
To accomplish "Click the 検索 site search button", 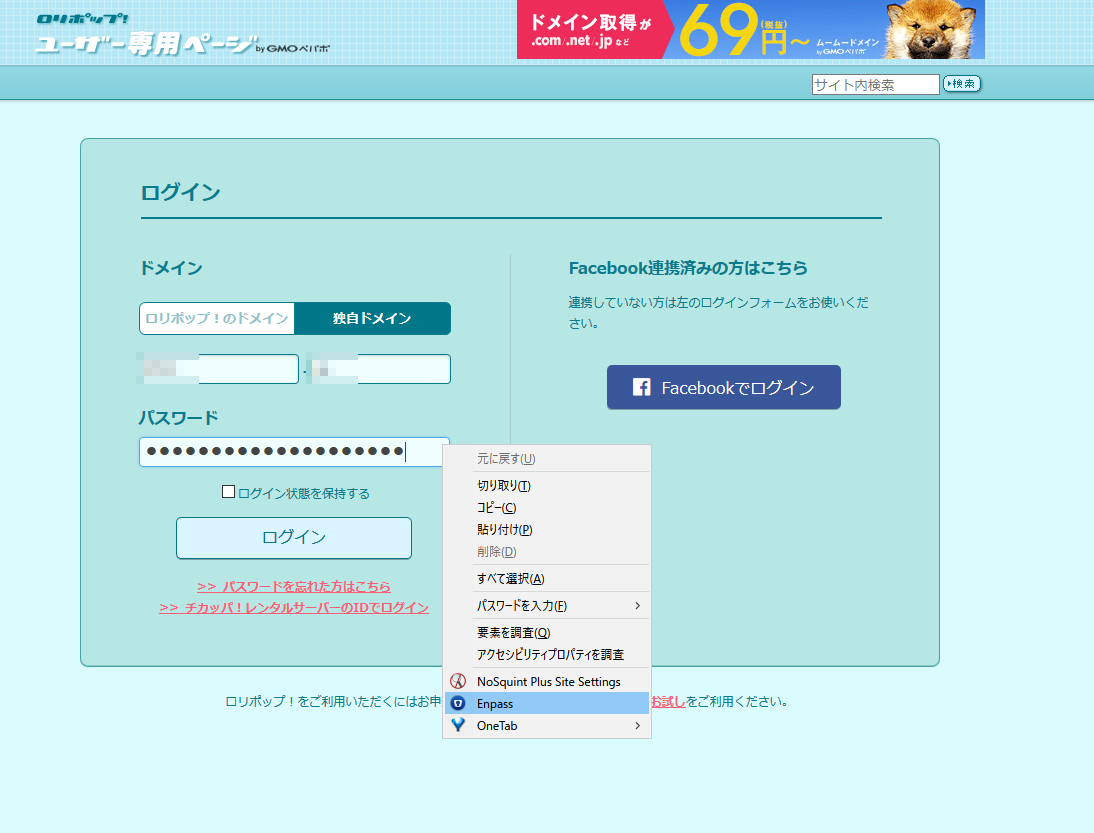I will point(962,84).
